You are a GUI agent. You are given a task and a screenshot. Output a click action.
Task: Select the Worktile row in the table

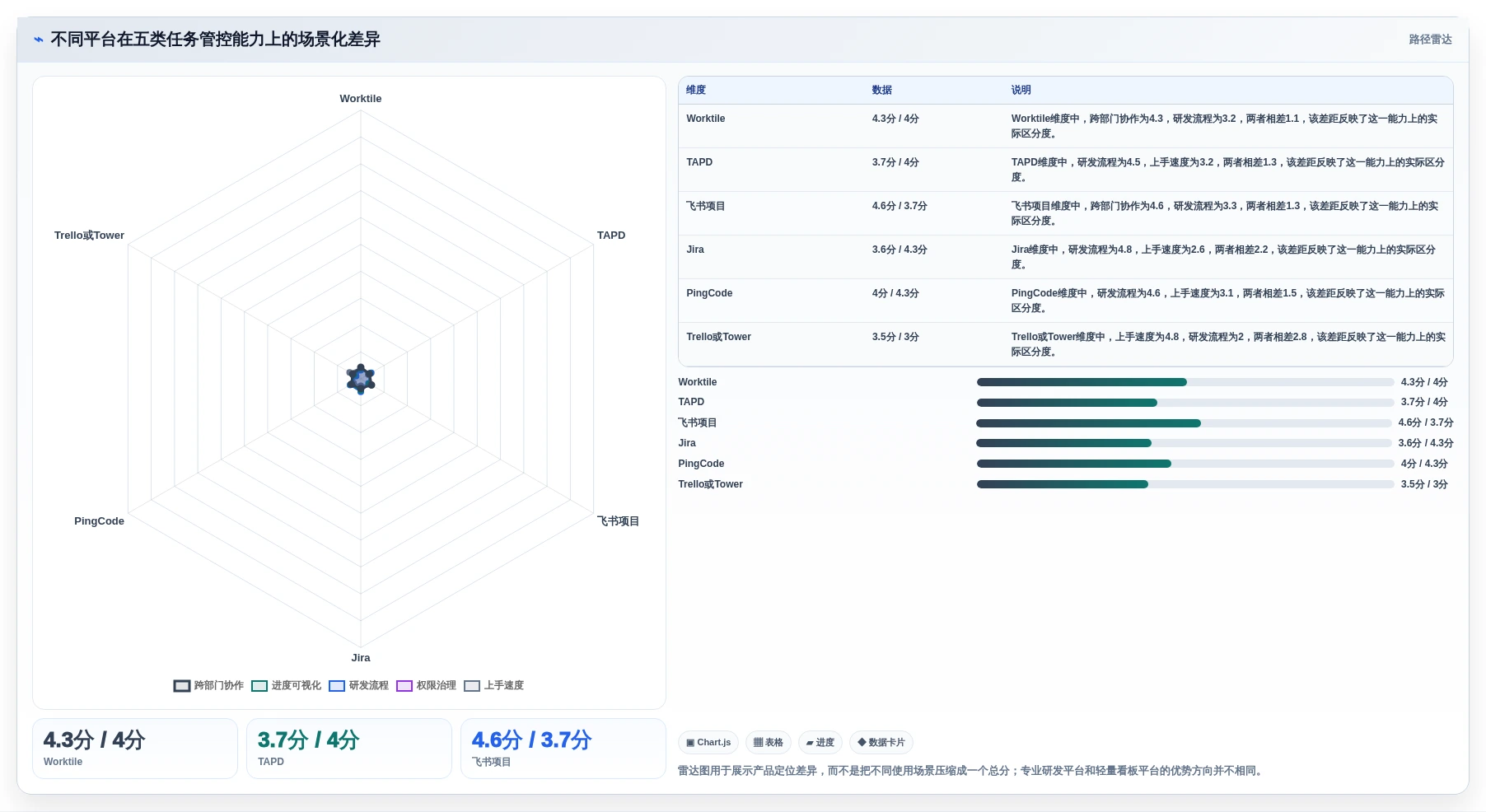pos(1065,126)
